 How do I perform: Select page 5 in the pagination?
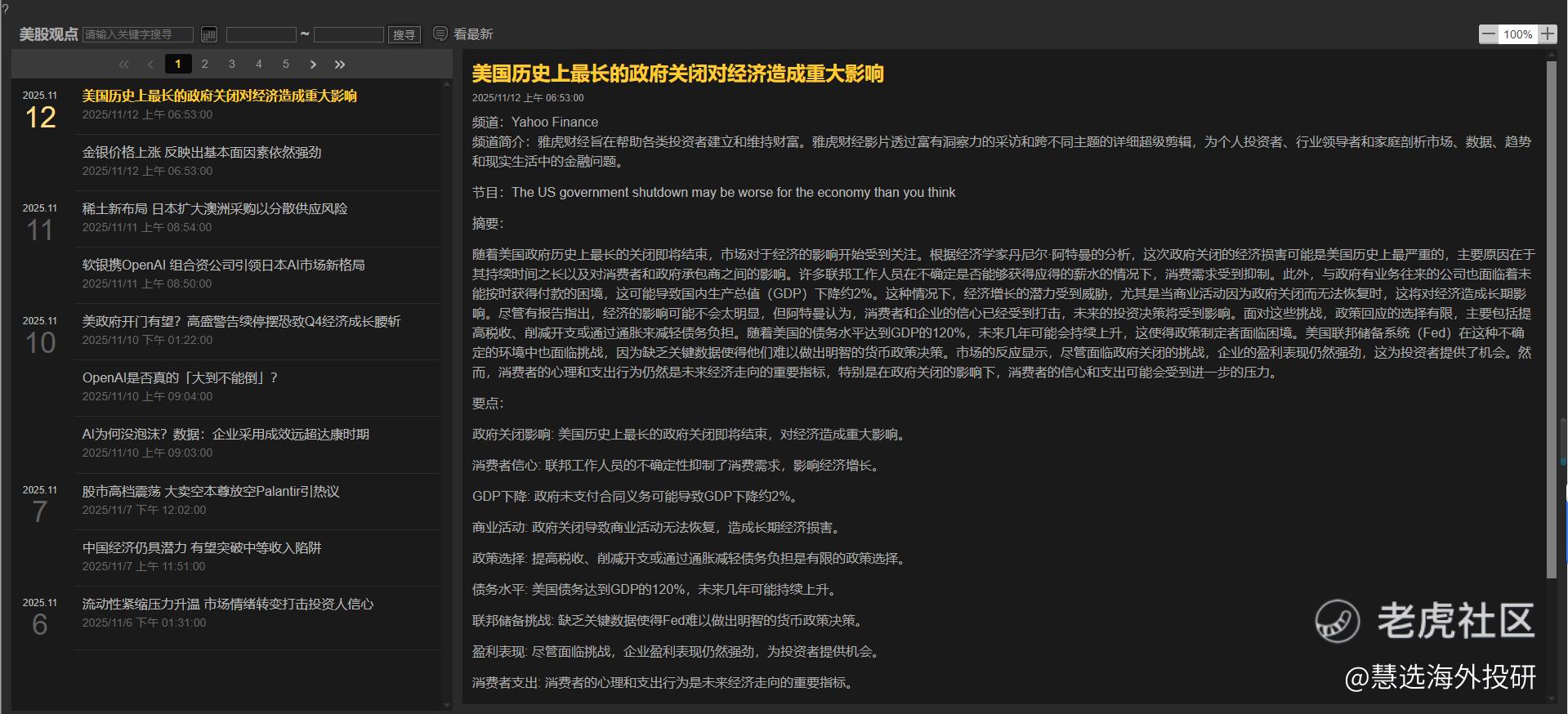(x=286, y=64)
